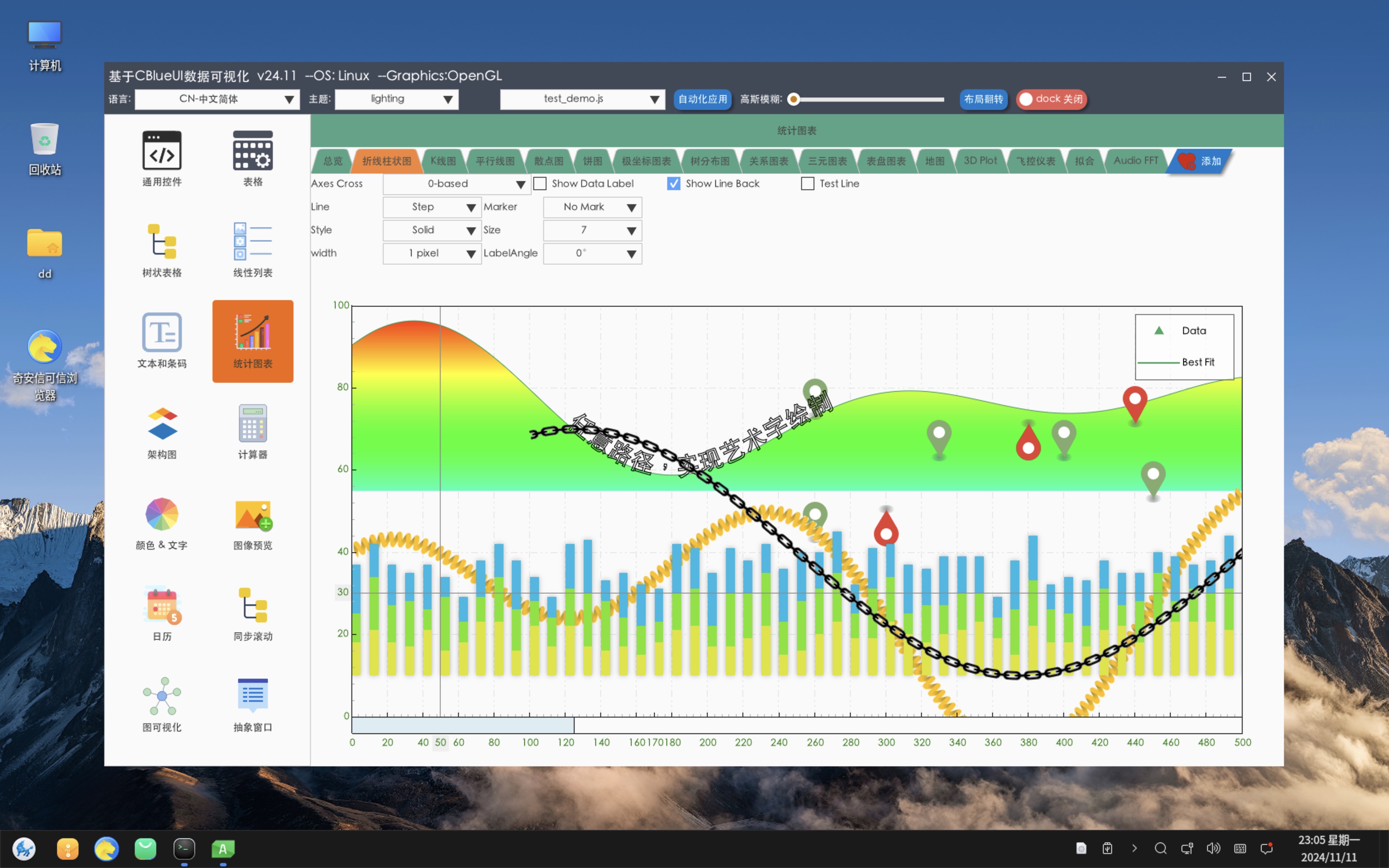1389x868 pixels.
Task: Open the taskbar start launcher icon
Action: 24,849
